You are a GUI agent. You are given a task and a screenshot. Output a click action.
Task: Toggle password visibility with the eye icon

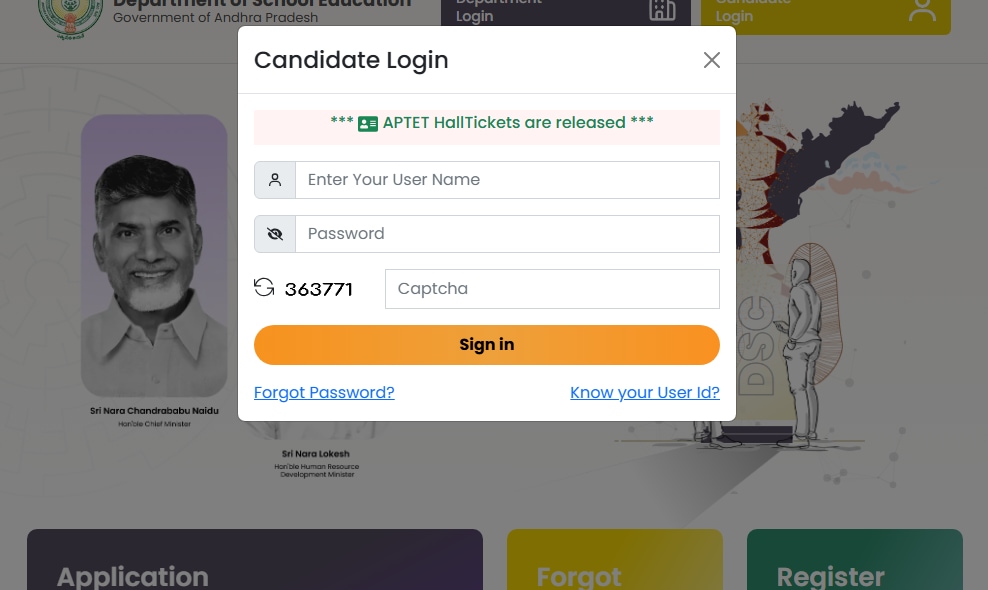click(x=274, y=233)
